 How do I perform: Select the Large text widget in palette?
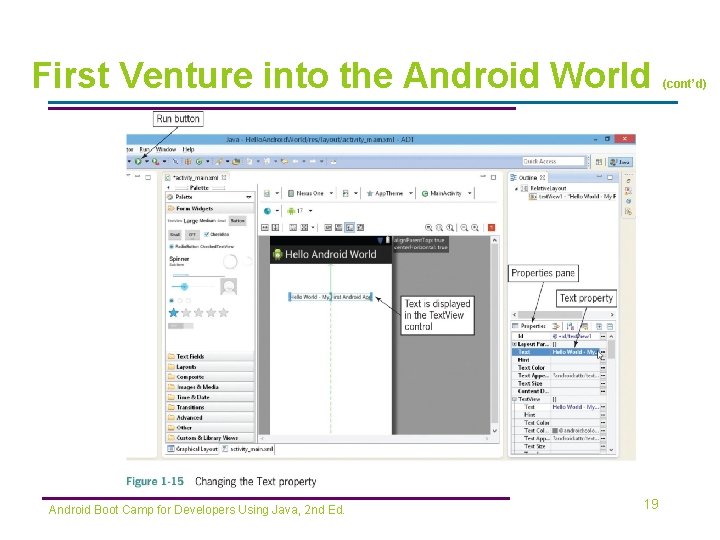tap(191, 221)
